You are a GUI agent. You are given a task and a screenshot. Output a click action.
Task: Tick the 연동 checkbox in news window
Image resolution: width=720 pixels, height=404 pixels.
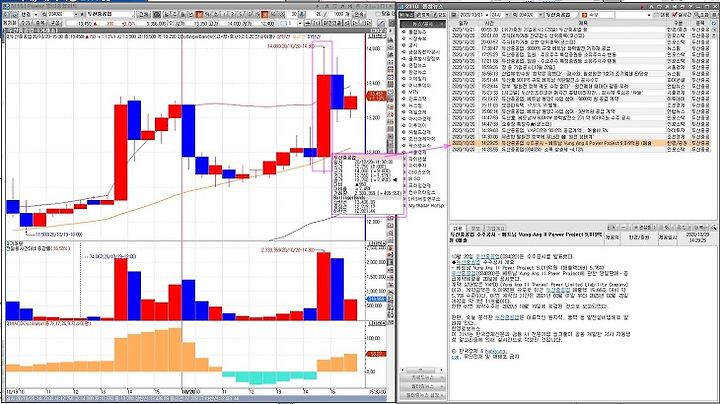[656, 15]
